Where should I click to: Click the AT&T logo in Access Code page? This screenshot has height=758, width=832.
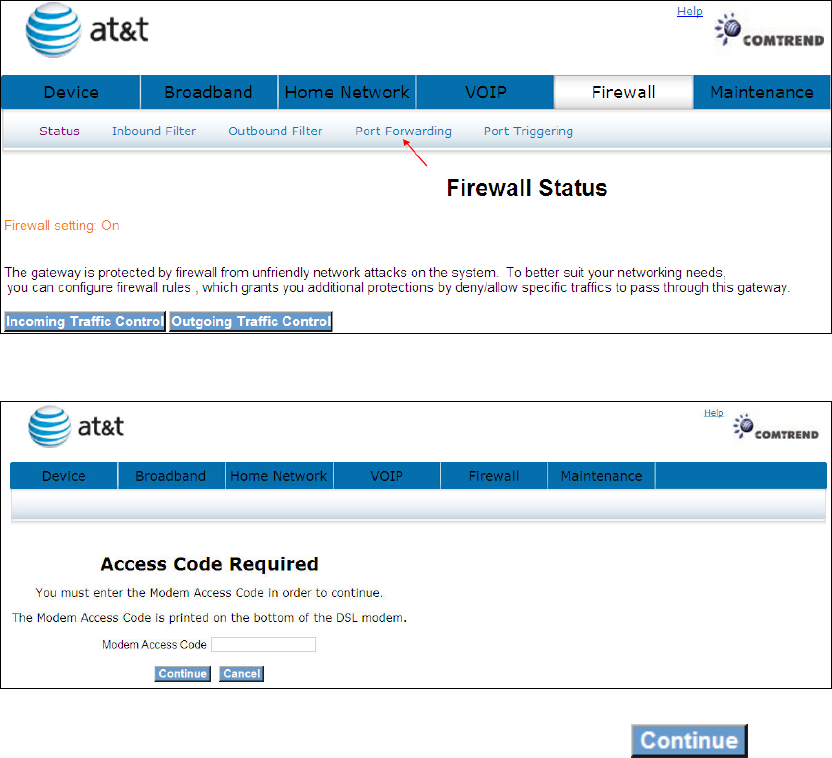pos(76,426)
